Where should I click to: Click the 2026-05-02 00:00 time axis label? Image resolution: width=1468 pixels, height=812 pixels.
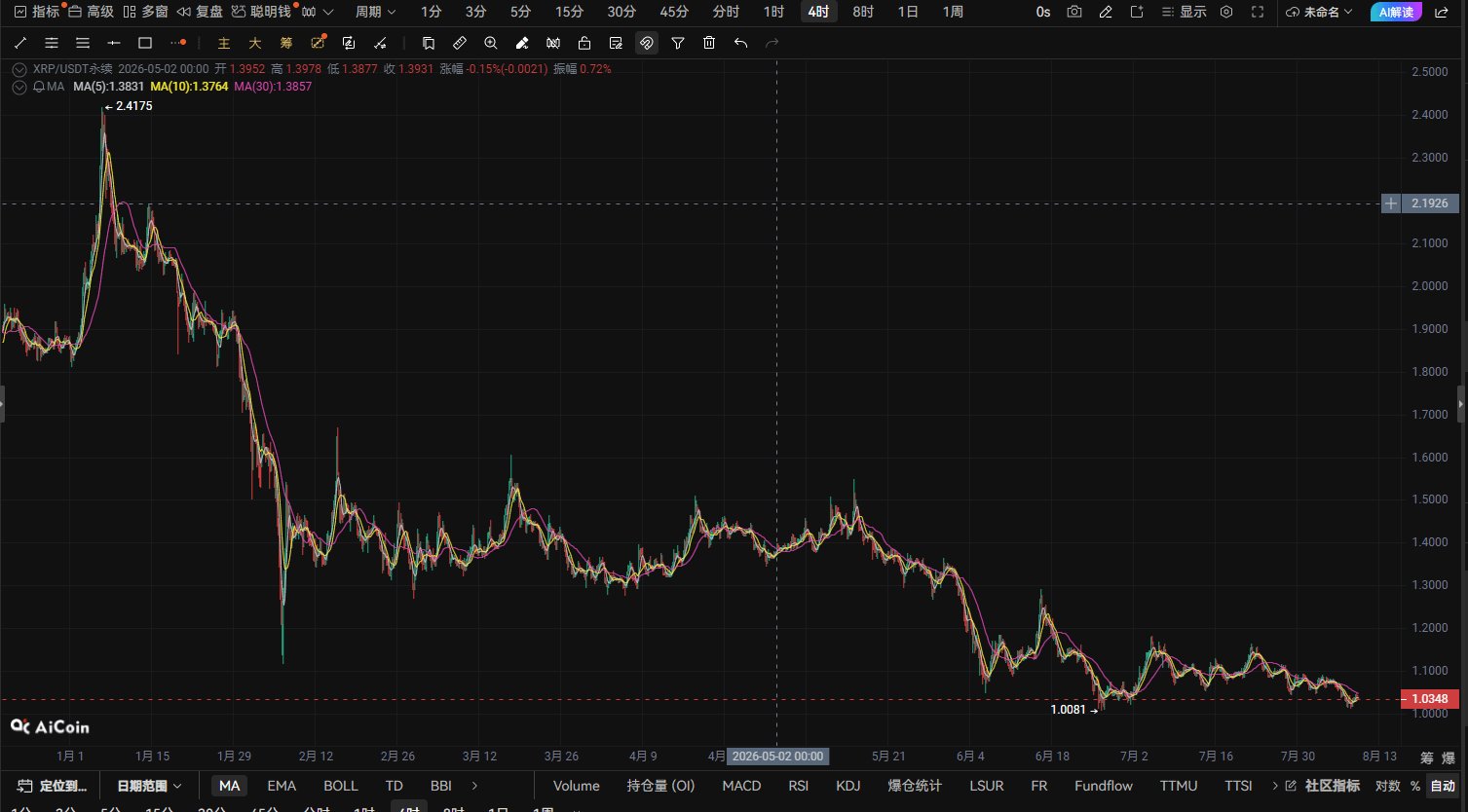click(777, 757)
